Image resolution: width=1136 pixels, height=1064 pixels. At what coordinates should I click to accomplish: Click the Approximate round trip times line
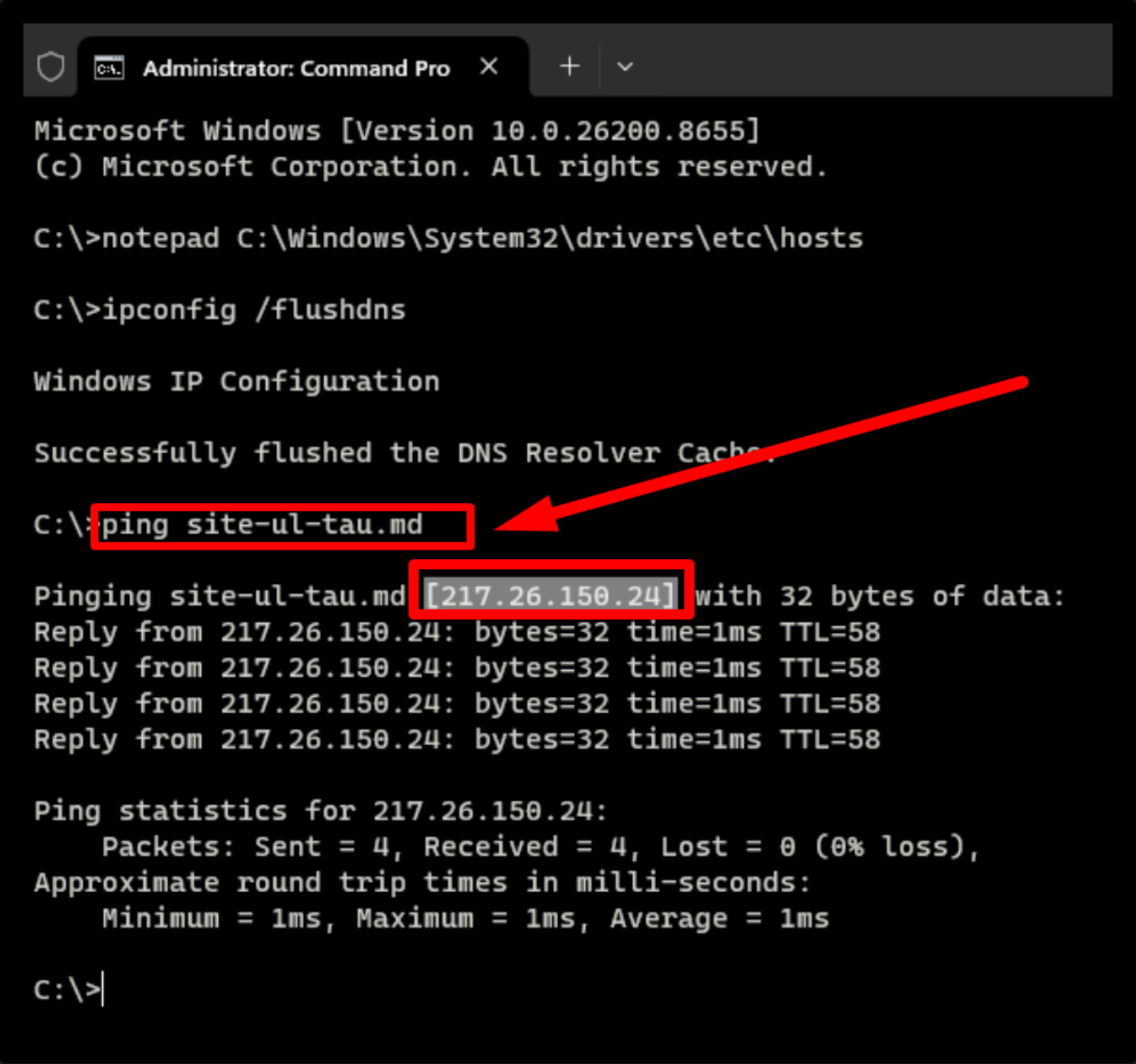[422, 883]
